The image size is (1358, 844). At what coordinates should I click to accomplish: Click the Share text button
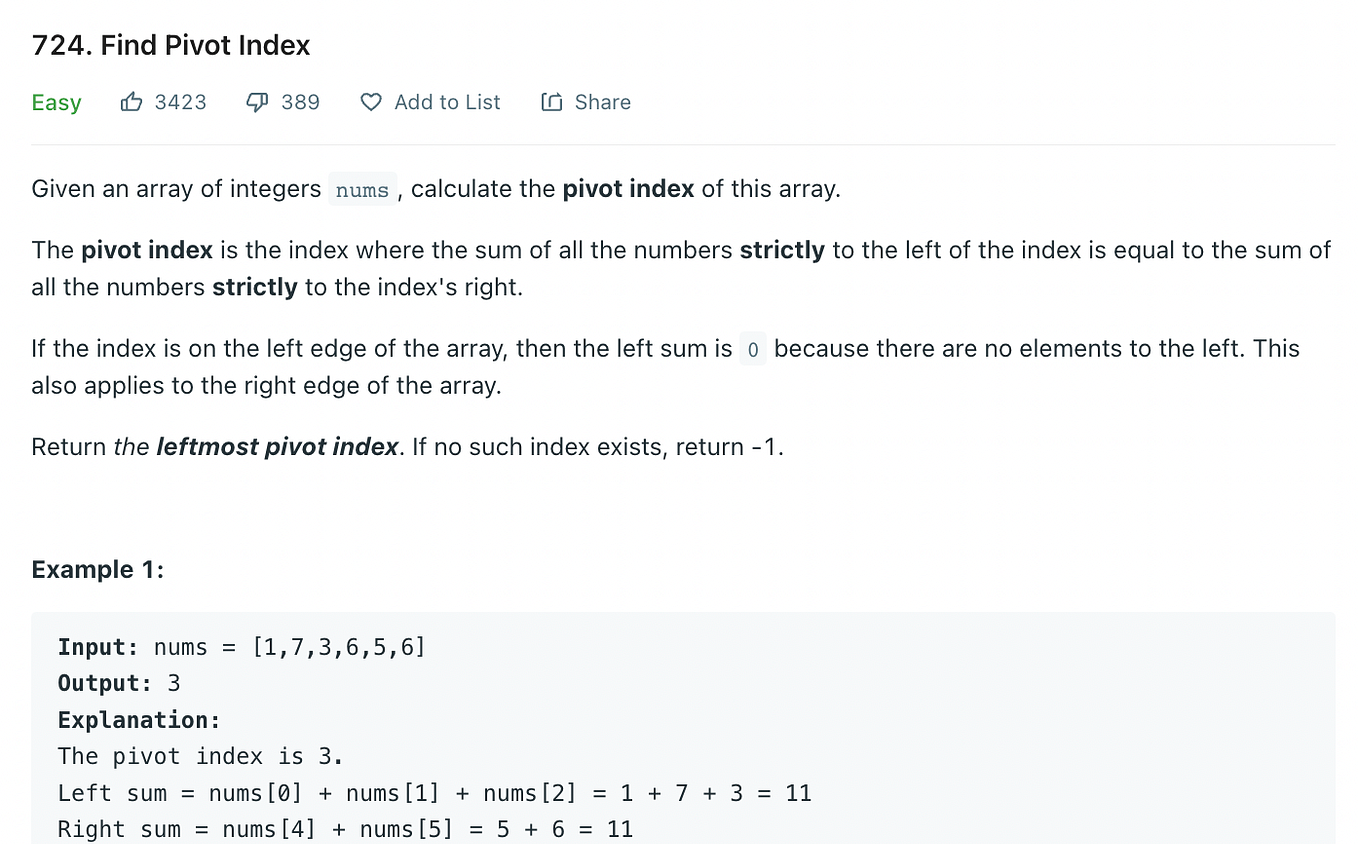602,101
